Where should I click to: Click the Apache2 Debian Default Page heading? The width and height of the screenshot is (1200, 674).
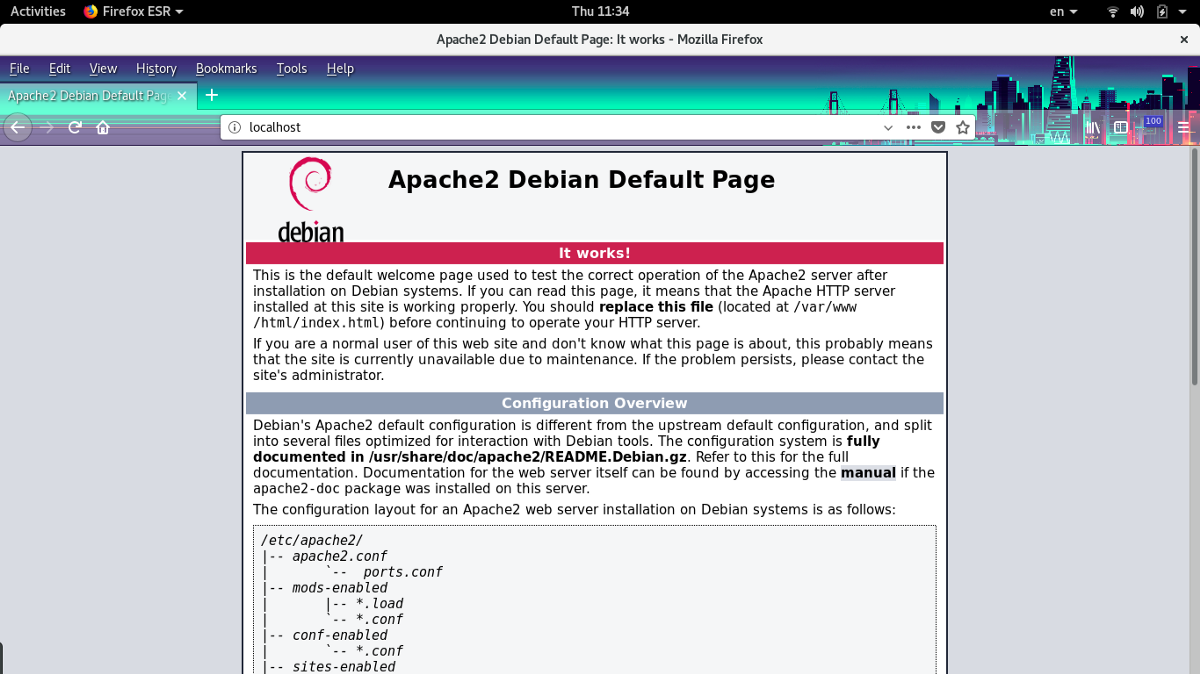[x=581, y=180]
